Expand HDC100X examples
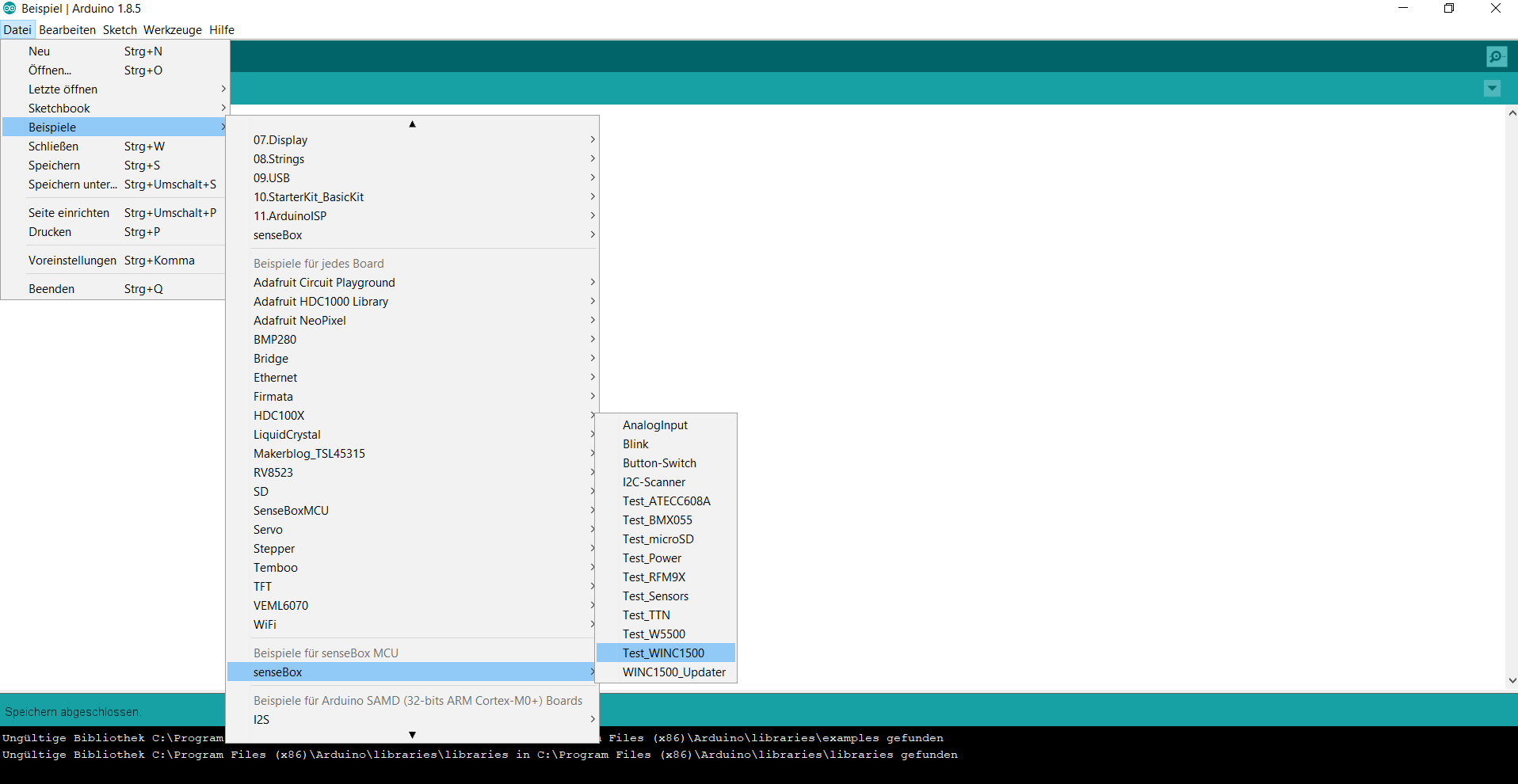The height and width of the screenshot is (784, 1518). tap(413, 416)
